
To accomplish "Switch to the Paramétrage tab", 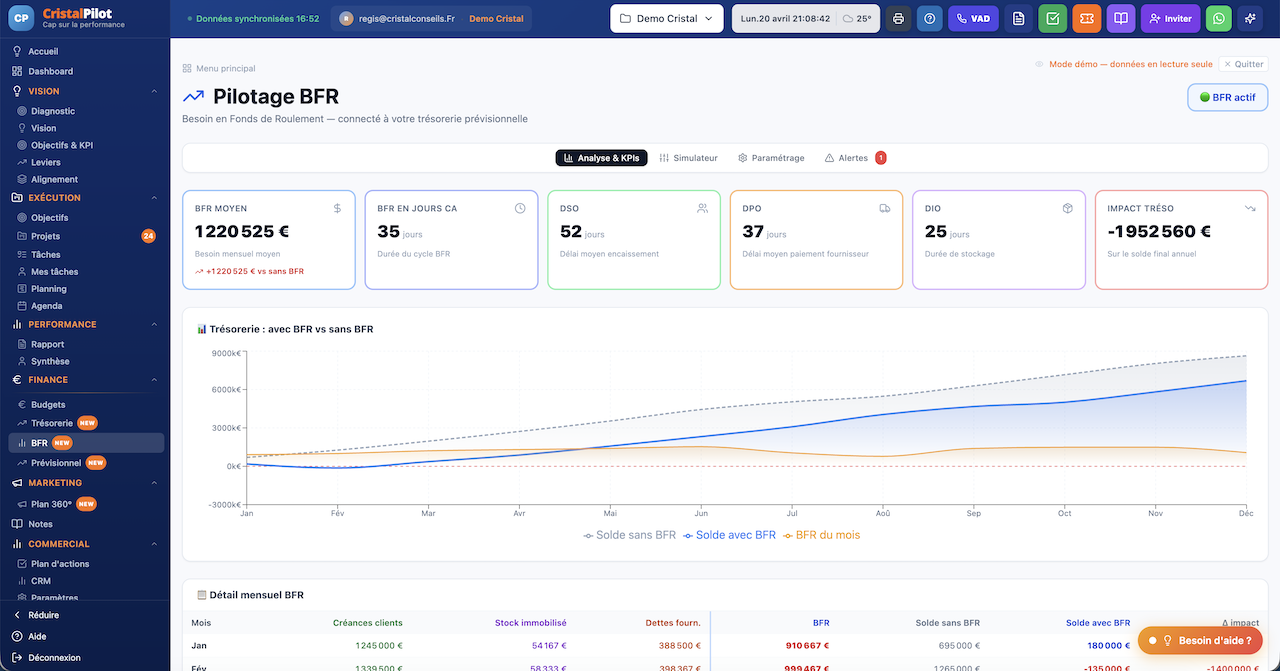I will pyautogui.click(x=771, y=158).
